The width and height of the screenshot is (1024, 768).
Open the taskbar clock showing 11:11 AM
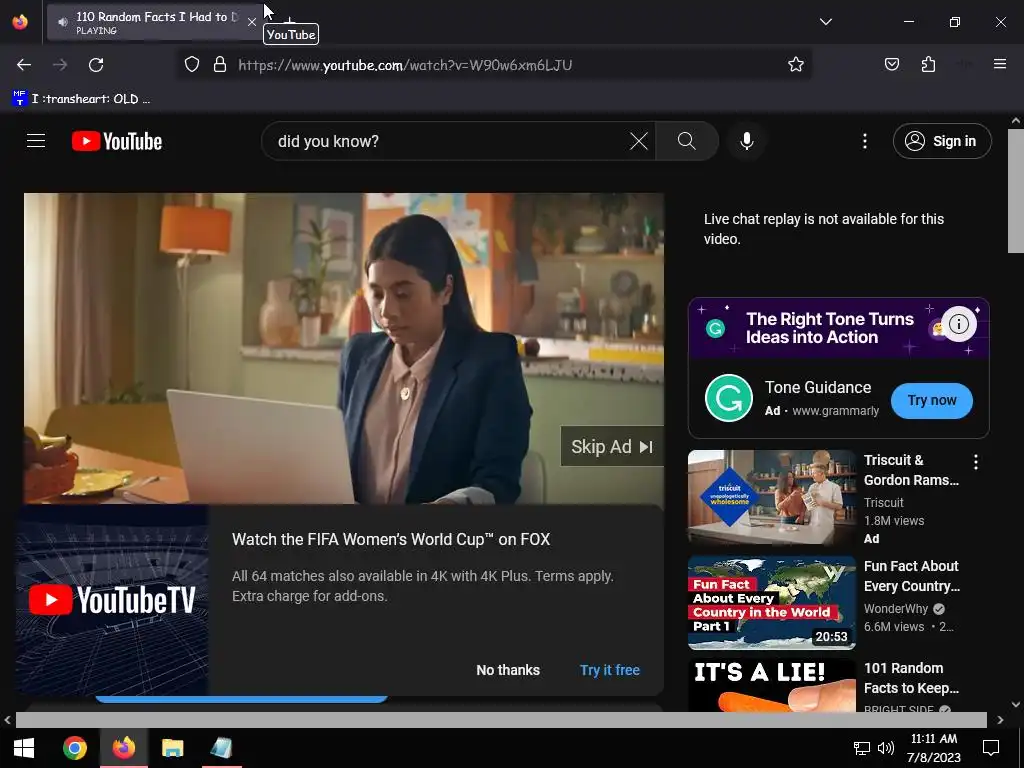934,748
